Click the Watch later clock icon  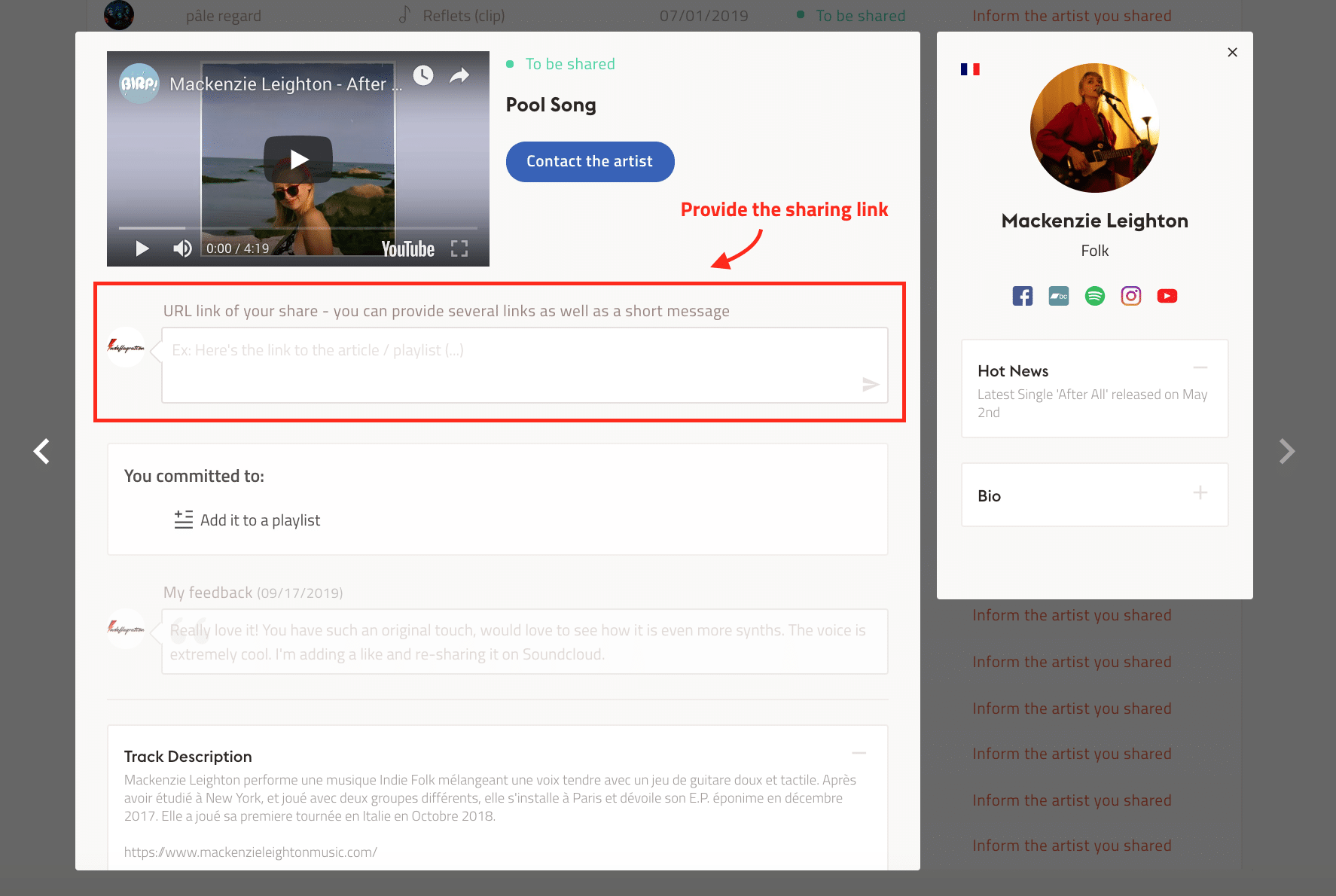423,75
